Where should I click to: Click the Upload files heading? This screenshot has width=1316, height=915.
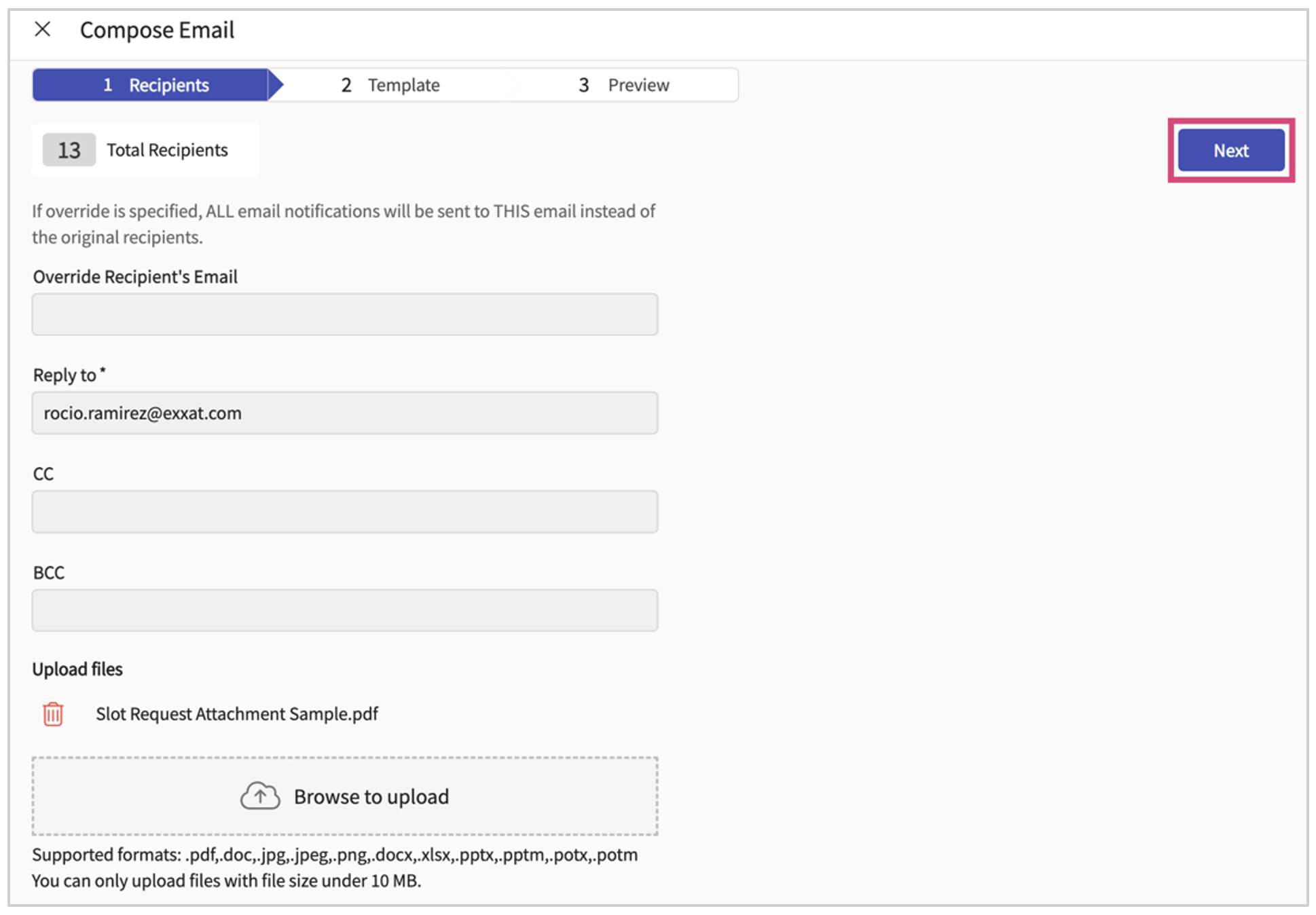click(77, 669)
